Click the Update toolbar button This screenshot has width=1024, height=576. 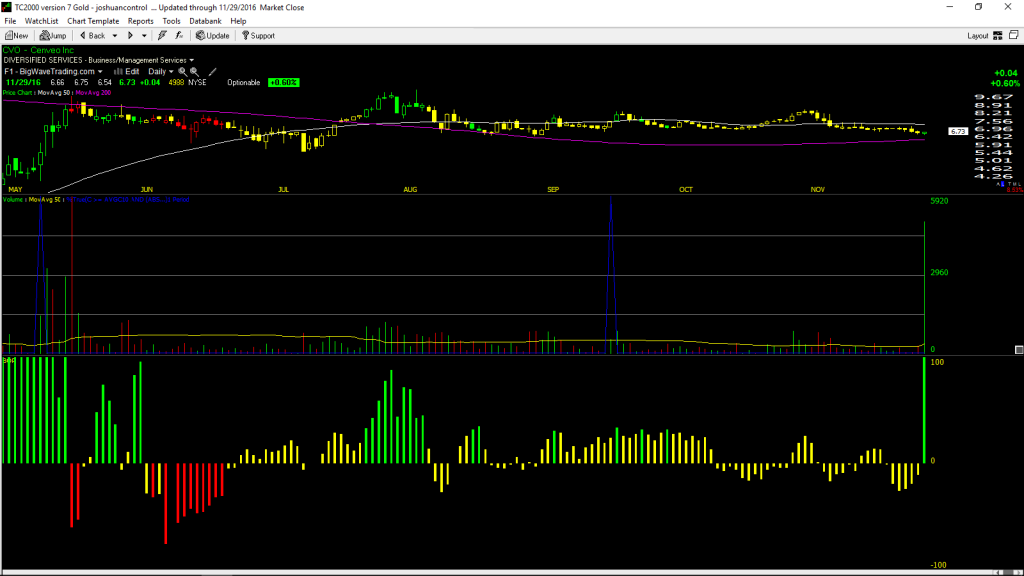[213, 36]
